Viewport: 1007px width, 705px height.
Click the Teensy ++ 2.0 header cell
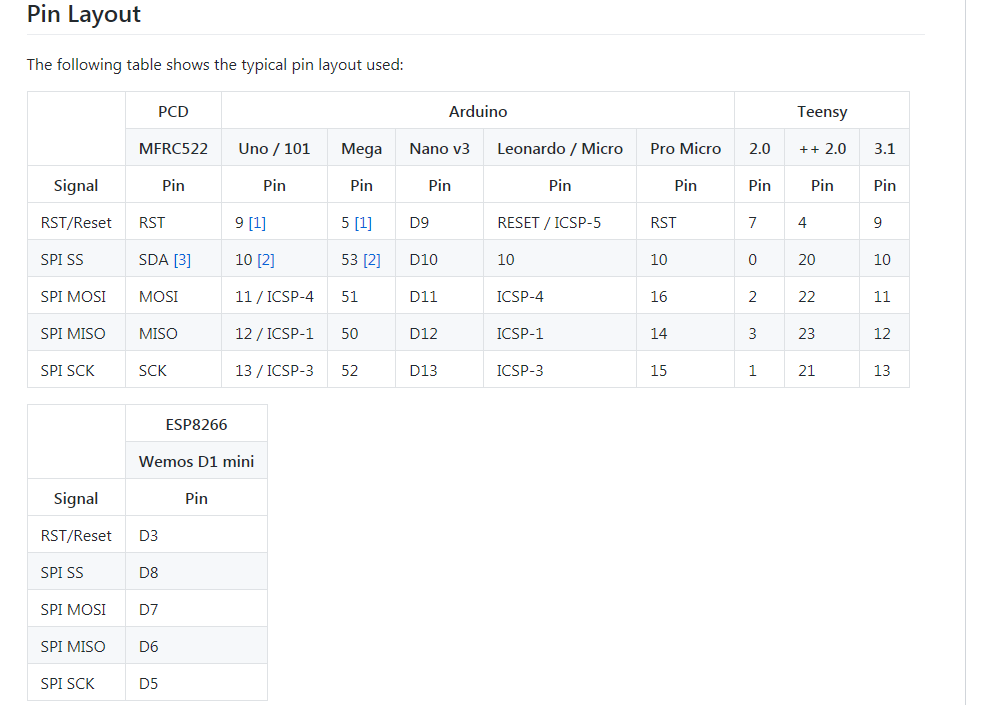coord(822,148)
